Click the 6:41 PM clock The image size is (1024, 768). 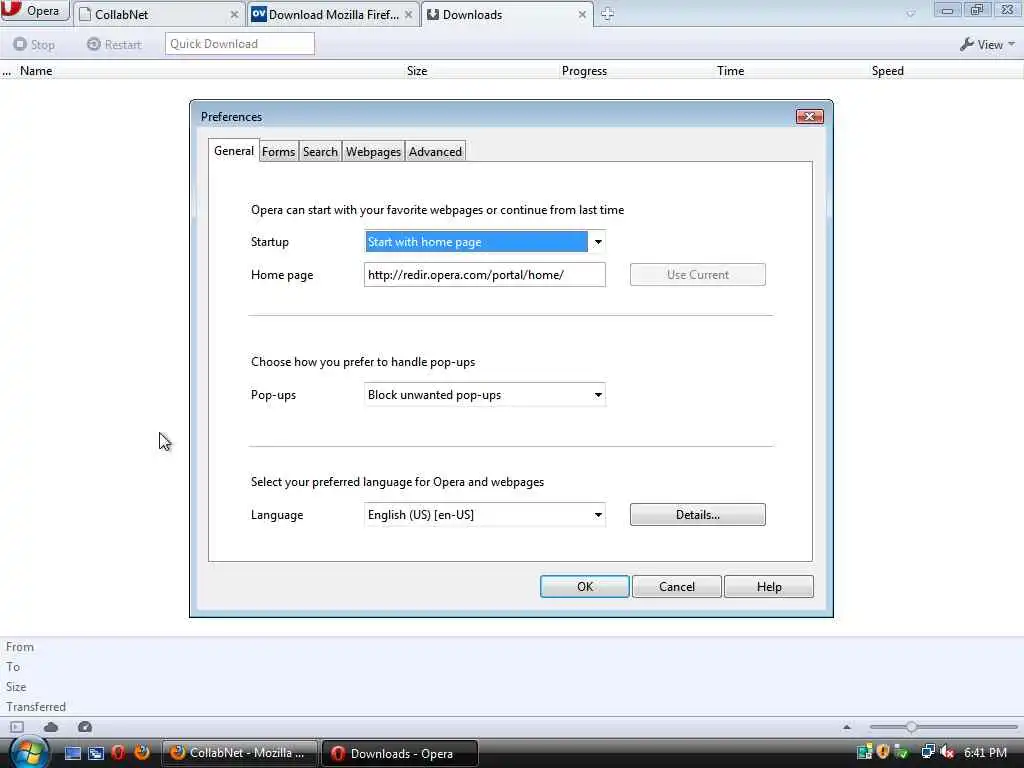pos(985,752)
